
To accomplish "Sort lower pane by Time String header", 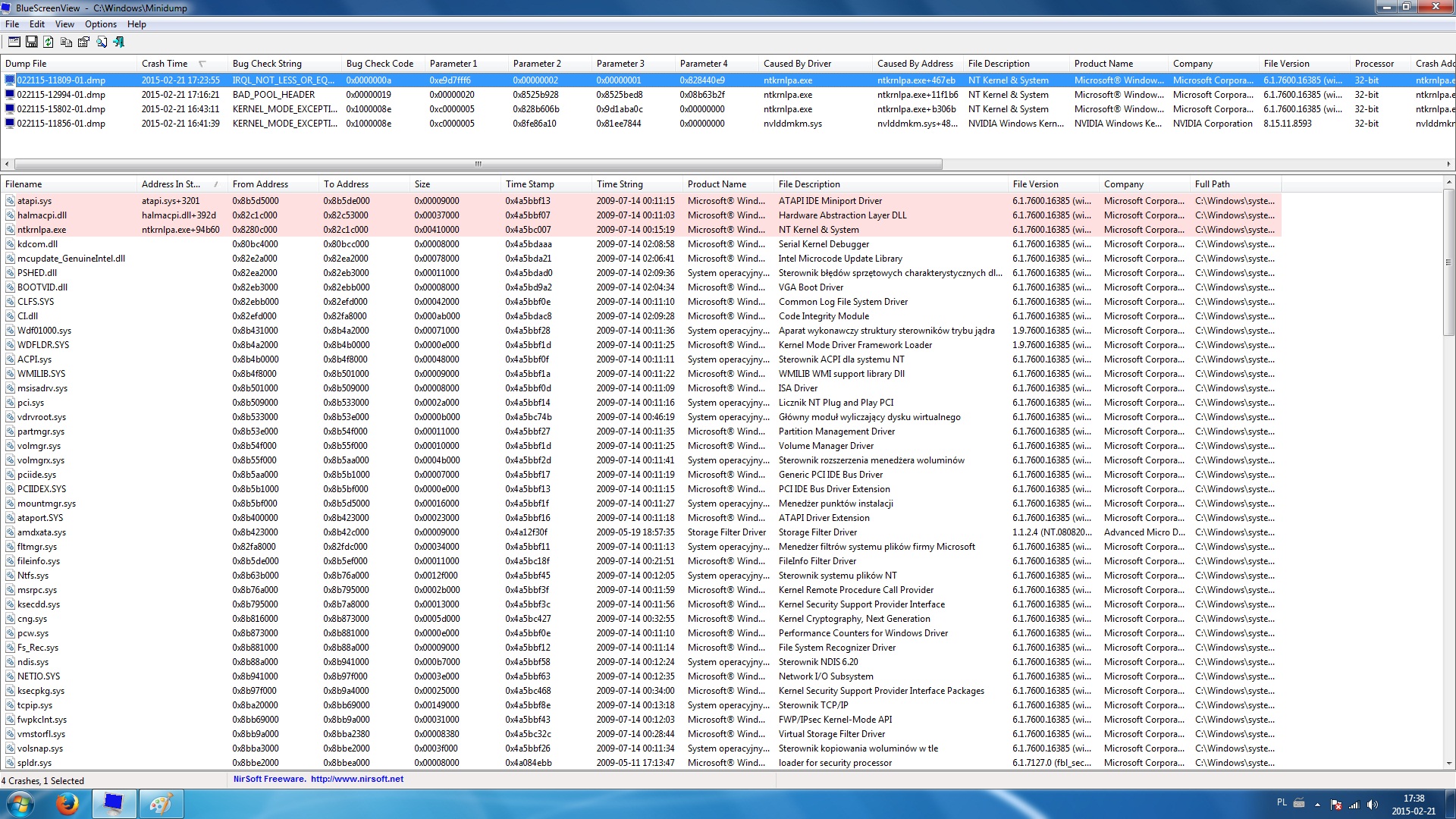I will click(x=637, y=184).
